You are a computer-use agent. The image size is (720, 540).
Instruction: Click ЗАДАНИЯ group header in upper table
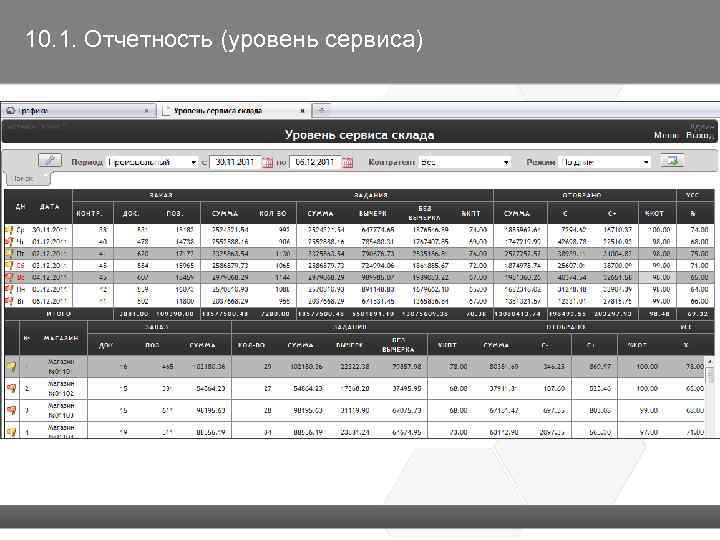click(x=371, y=195)
